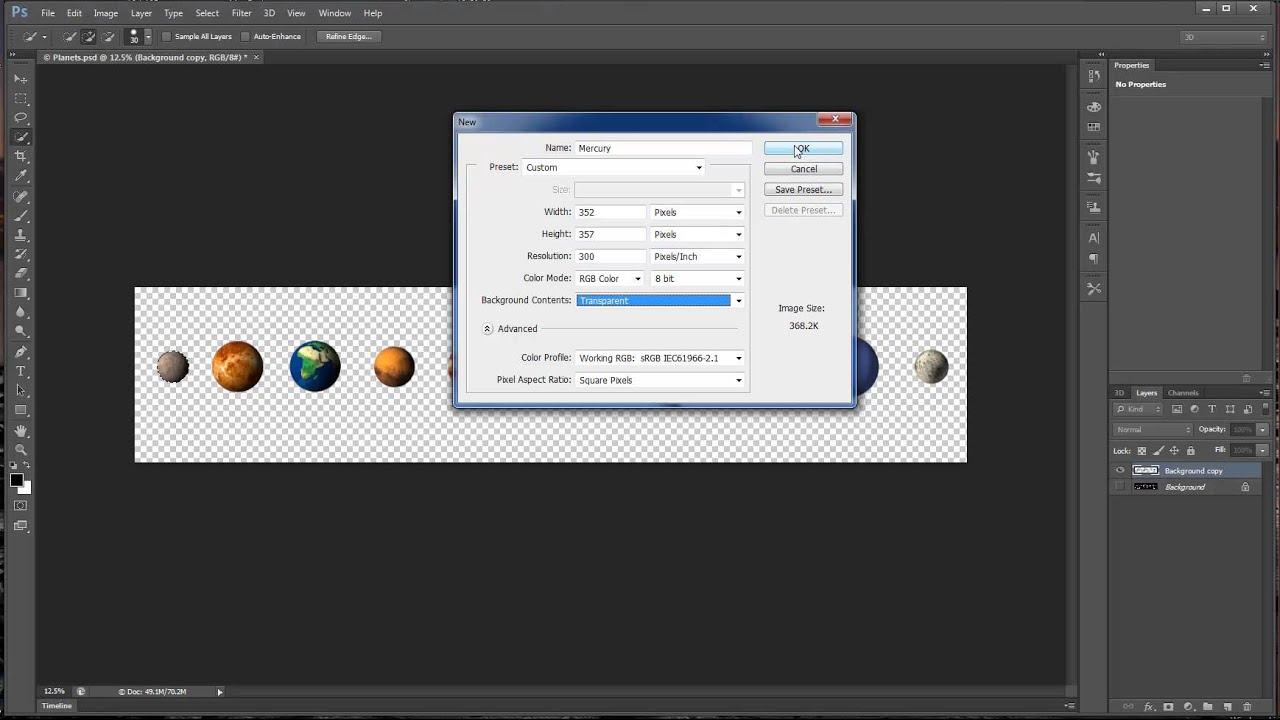Image resolution: width=1280 pixels, height=720 pixels.
Task: Toggle lock all in Layers panel
Action: click(1190, 451)
